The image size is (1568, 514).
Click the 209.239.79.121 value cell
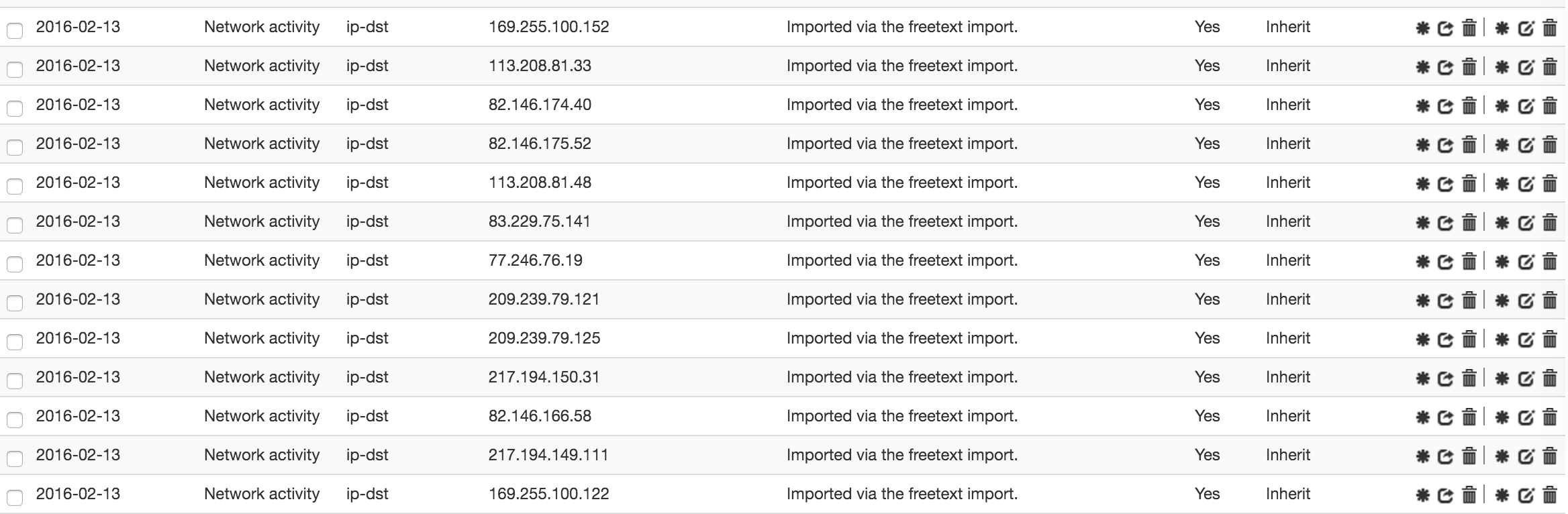coord(544,299)
